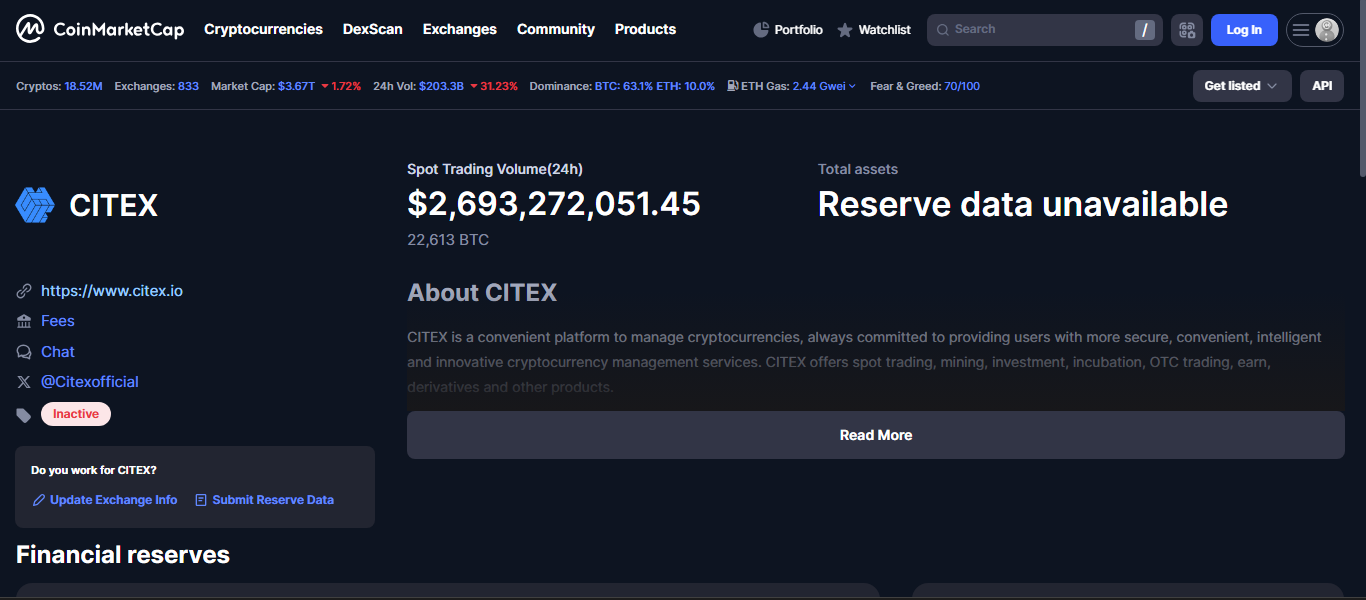Click the Dominance BTC 63.1% ETH 10.0% value
Viewport: 1366px width, 600px height.
point(655,86)
